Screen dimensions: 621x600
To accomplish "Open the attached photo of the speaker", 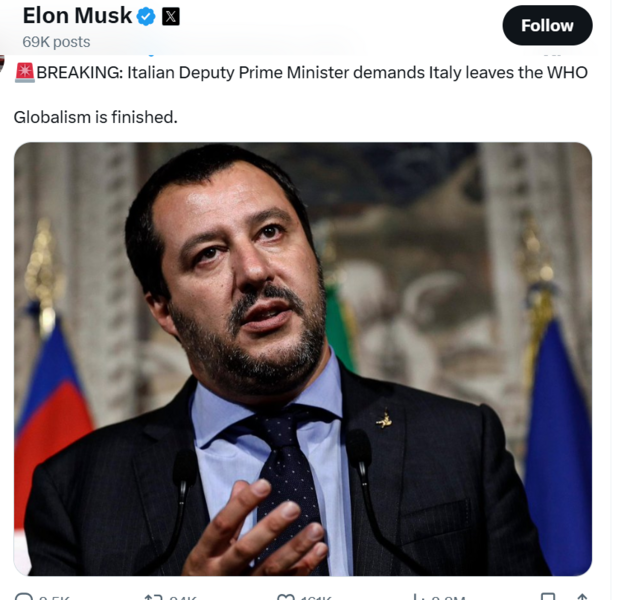I will 303,359.
